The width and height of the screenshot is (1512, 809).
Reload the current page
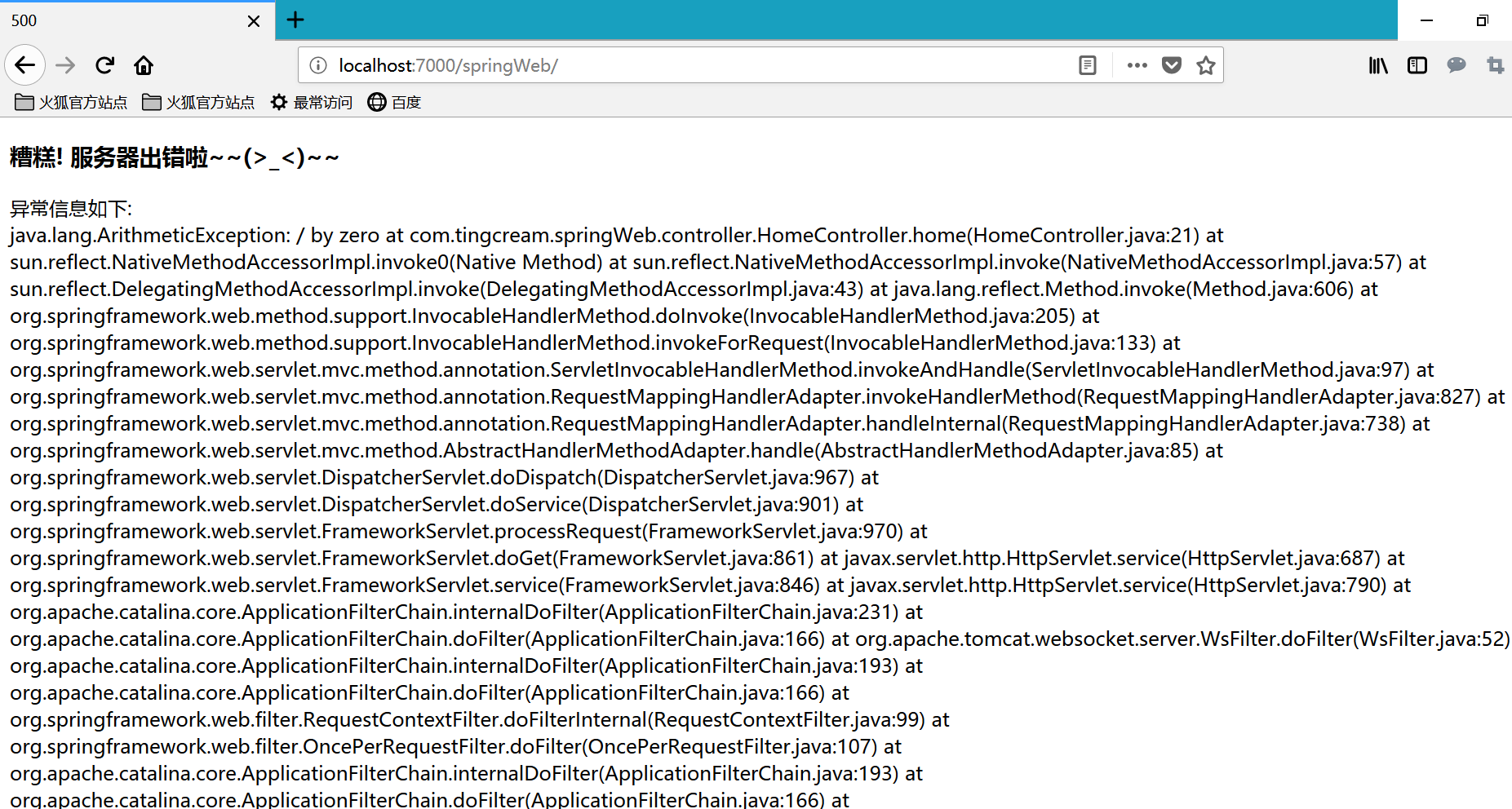tap(104, 65)
